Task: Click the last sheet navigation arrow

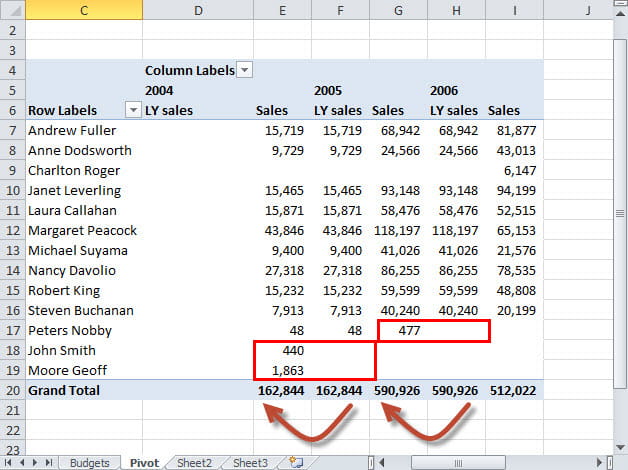Action: (x=49, y=462)
